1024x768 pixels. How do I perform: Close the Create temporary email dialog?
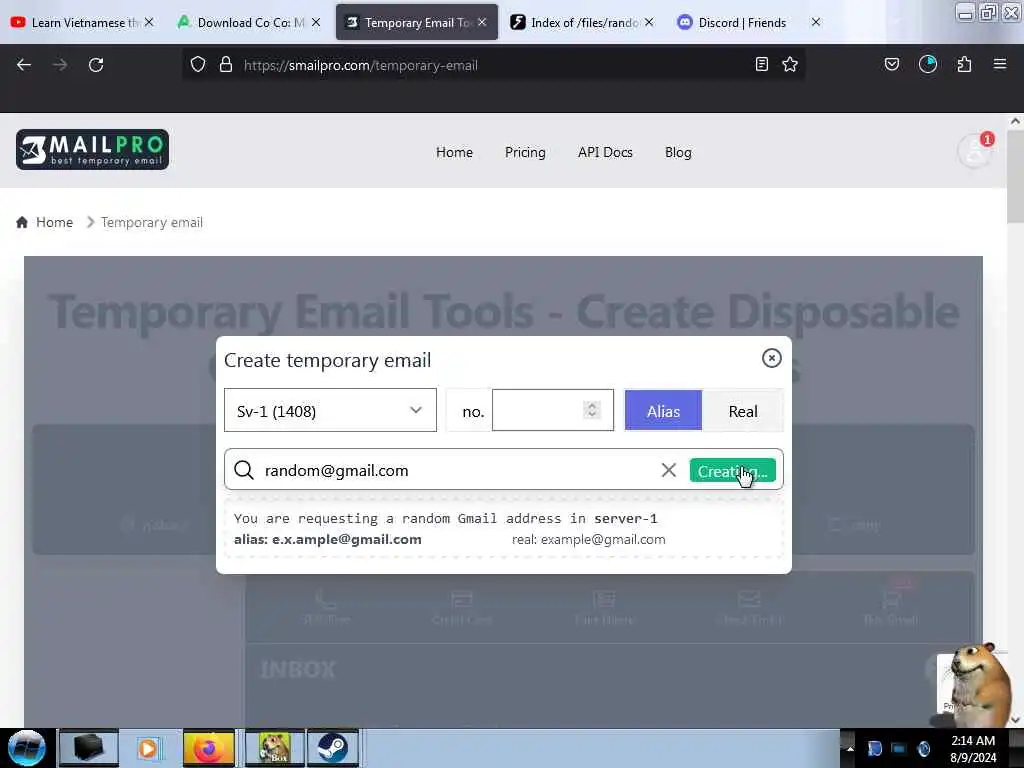click(771, 358)
